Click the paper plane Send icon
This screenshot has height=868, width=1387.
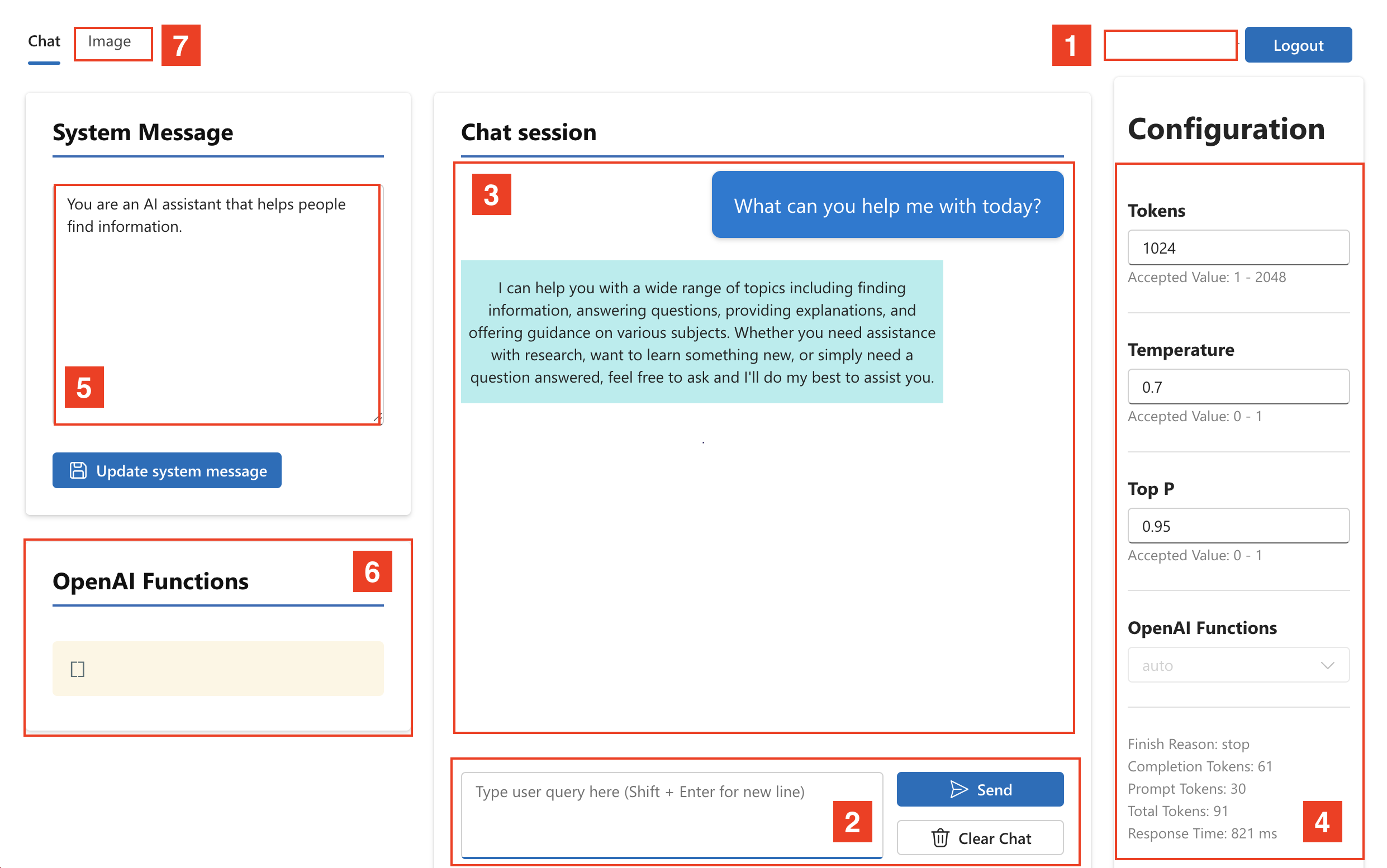pos(958,789)
